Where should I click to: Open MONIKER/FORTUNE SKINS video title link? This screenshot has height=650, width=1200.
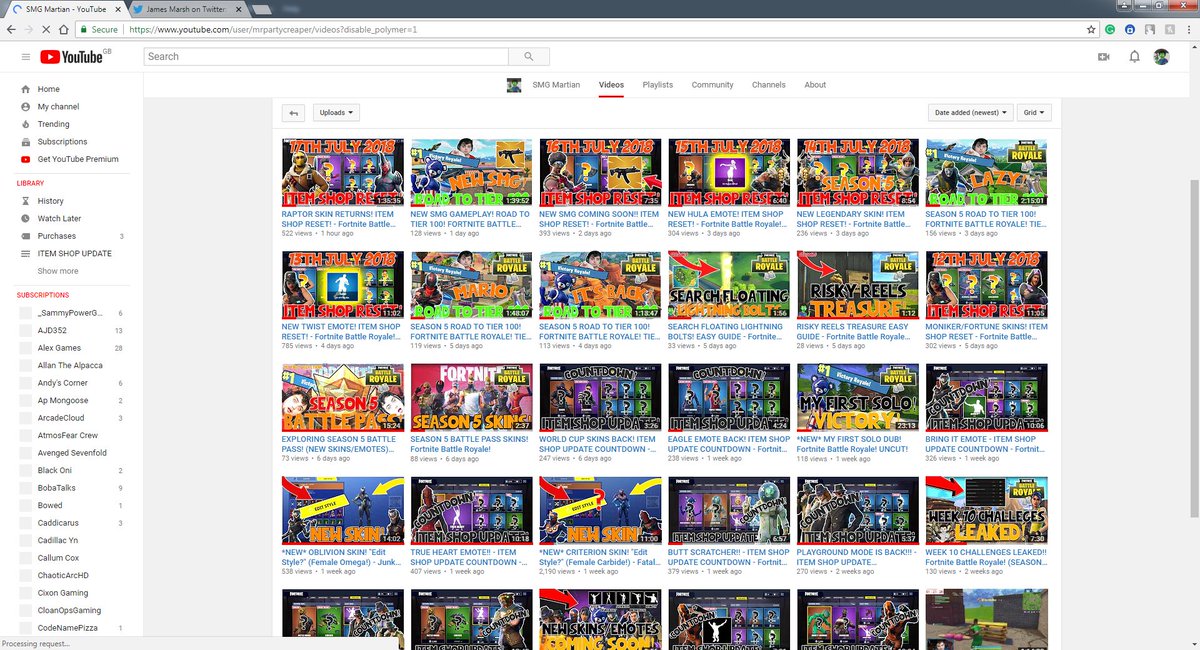986,331
